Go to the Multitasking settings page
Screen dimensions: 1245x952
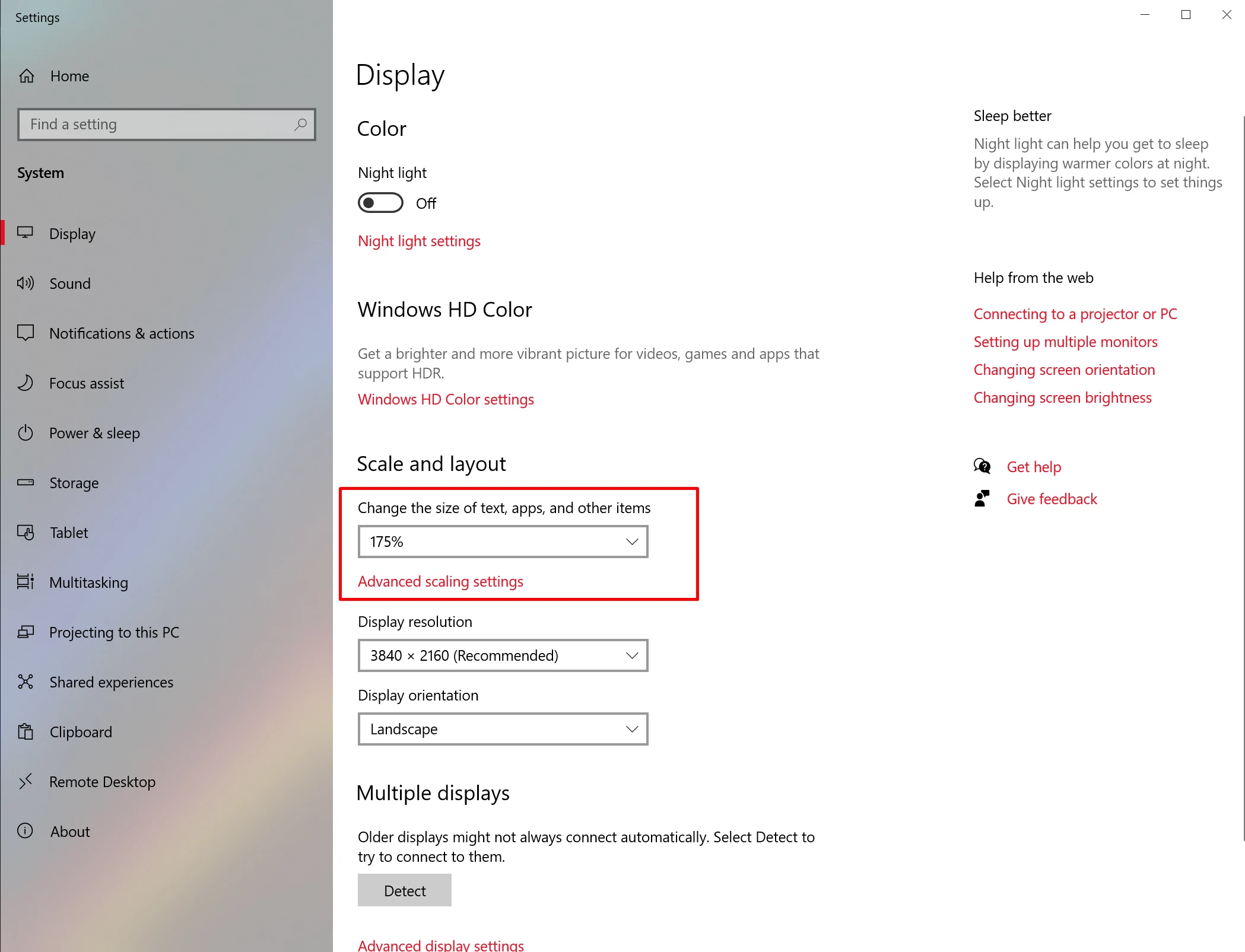click(x=88, y=582)
